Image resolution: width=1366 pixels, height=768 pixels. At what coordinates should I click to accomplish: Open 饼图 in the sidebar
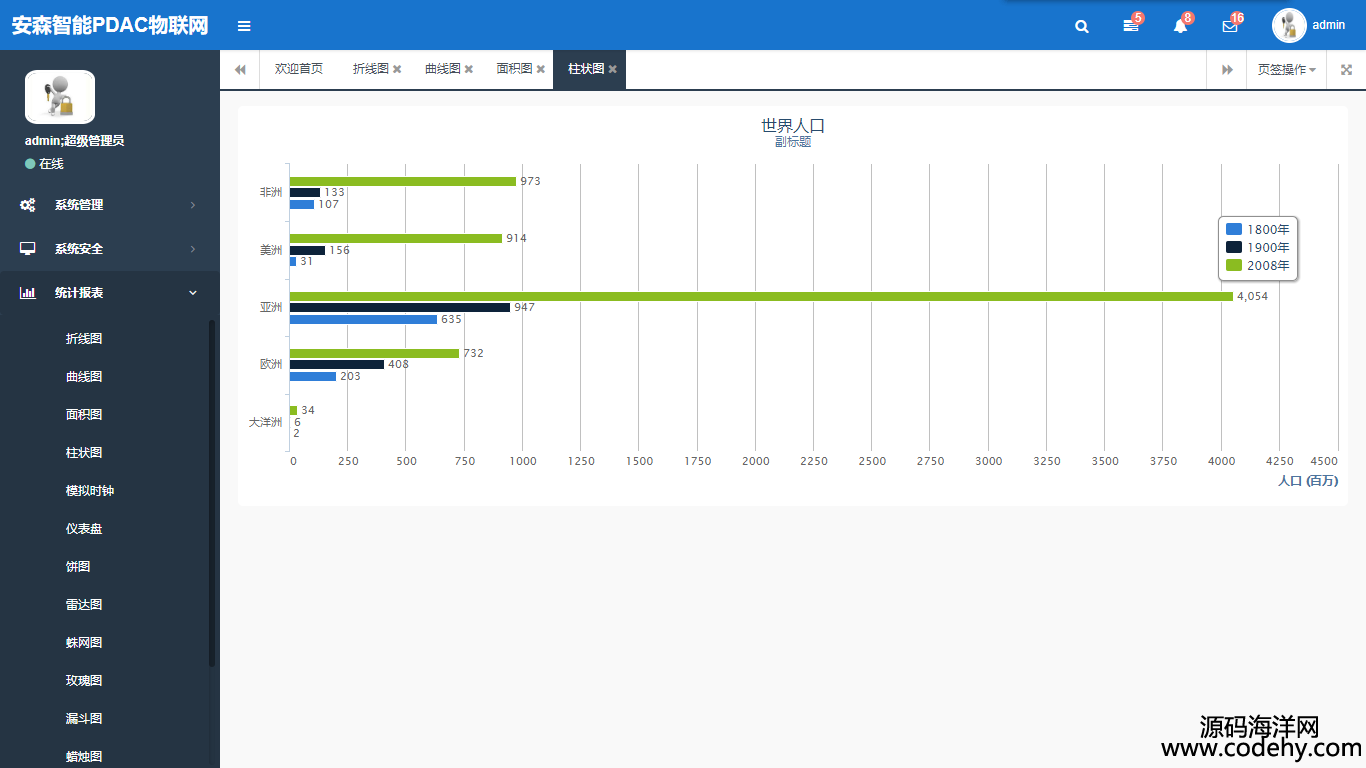tap(78, 567)
